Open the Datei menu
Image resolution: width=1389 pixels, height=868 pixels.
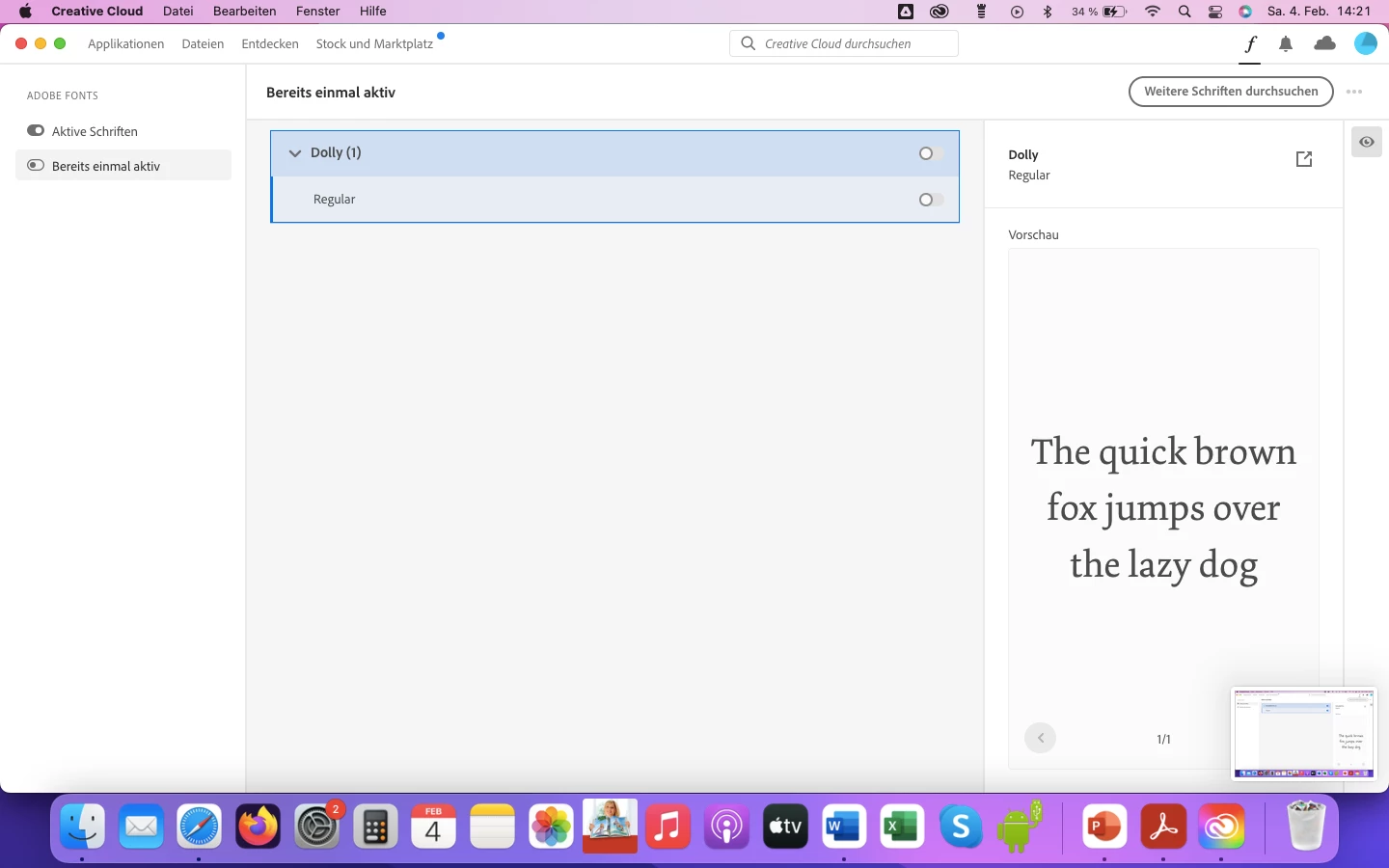177,12
